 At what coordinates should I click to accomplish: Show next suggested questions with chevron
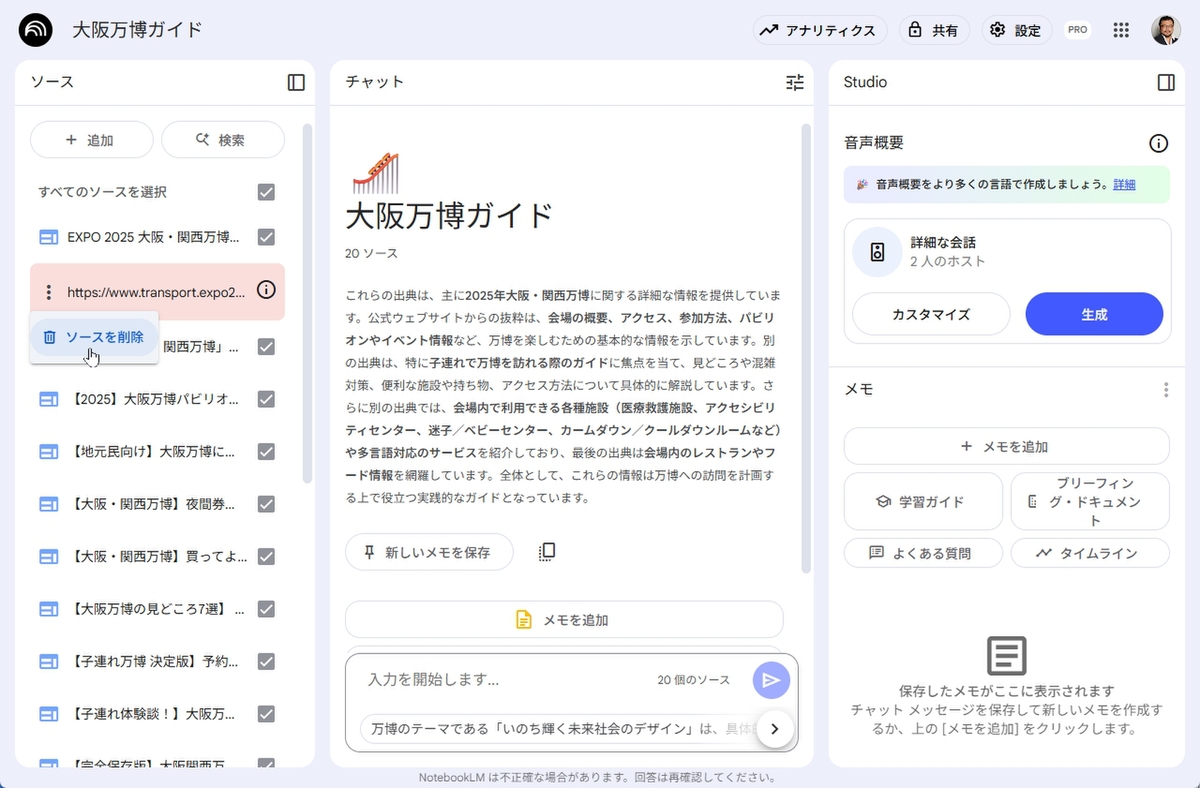(x=775, y=728)
